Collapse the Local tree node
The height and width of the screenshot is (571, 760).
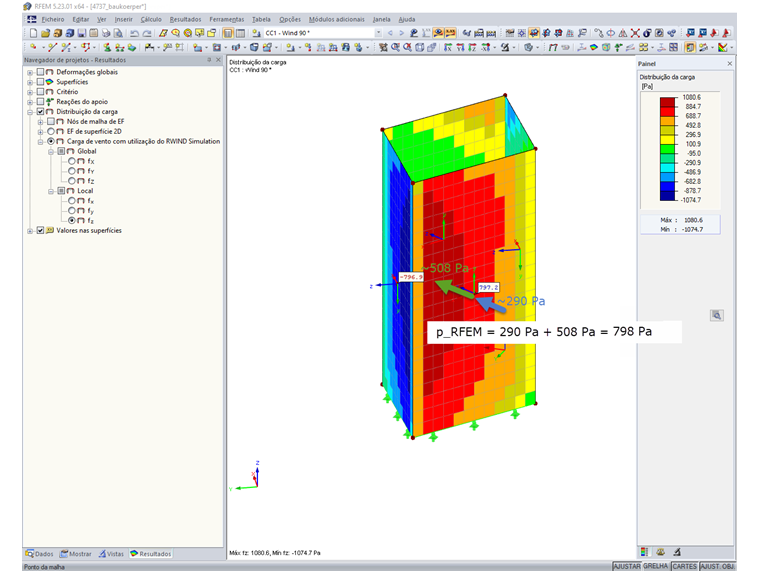point(51,191)
